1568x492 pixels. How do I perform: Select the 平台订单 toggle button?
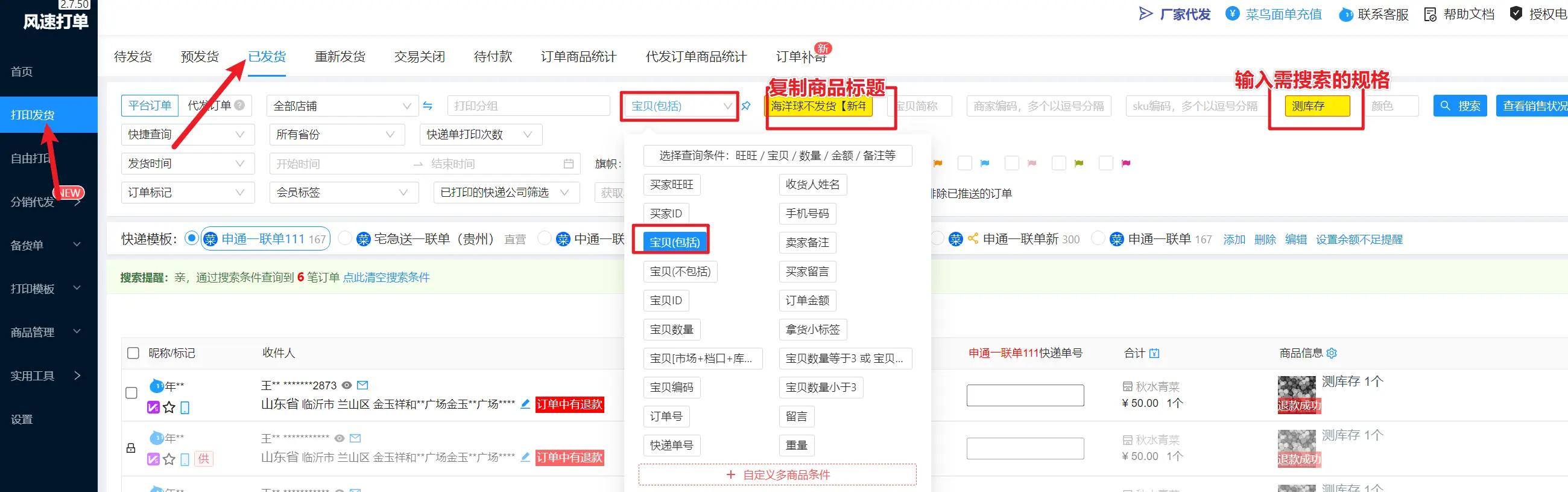[x=150, y=106]
